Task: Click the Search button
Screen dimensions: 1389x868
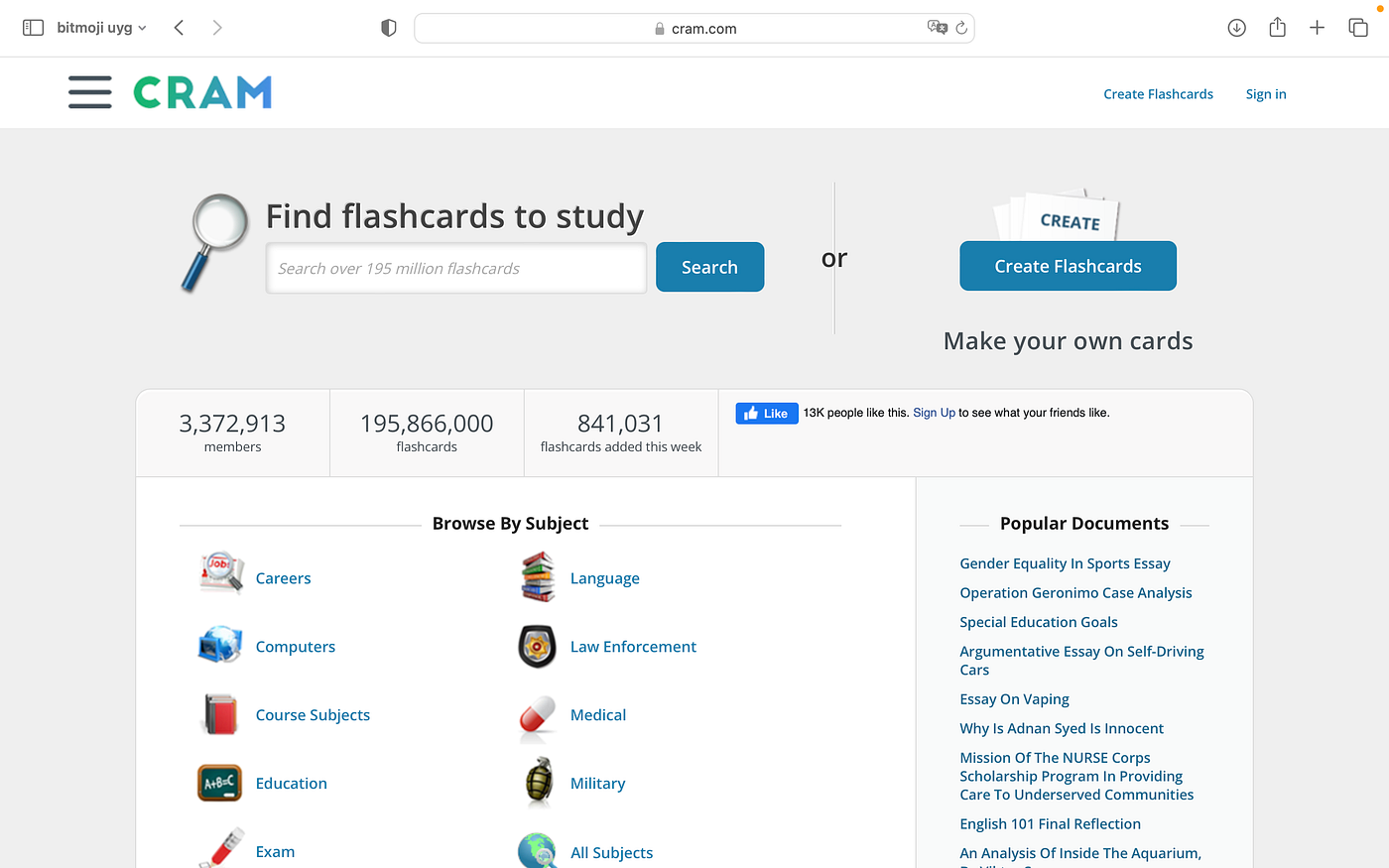Action: [x=709, y=267]
